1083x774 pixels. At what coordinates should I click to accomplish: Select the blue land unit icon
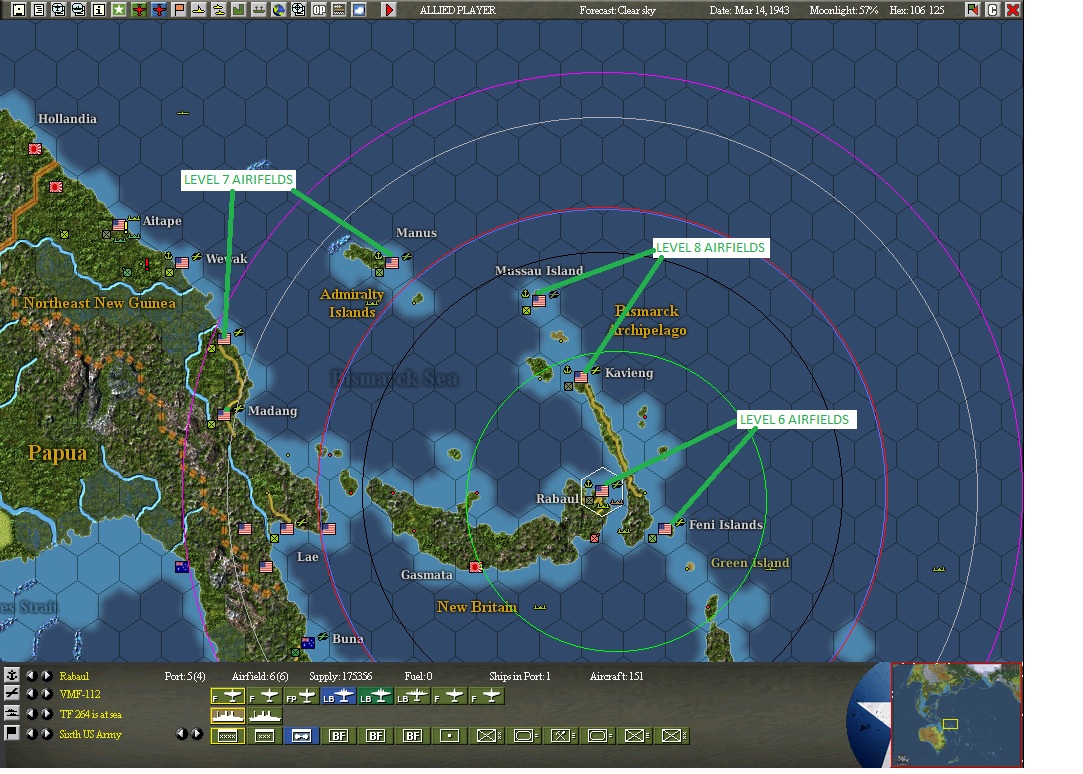(x=301, y=736)
